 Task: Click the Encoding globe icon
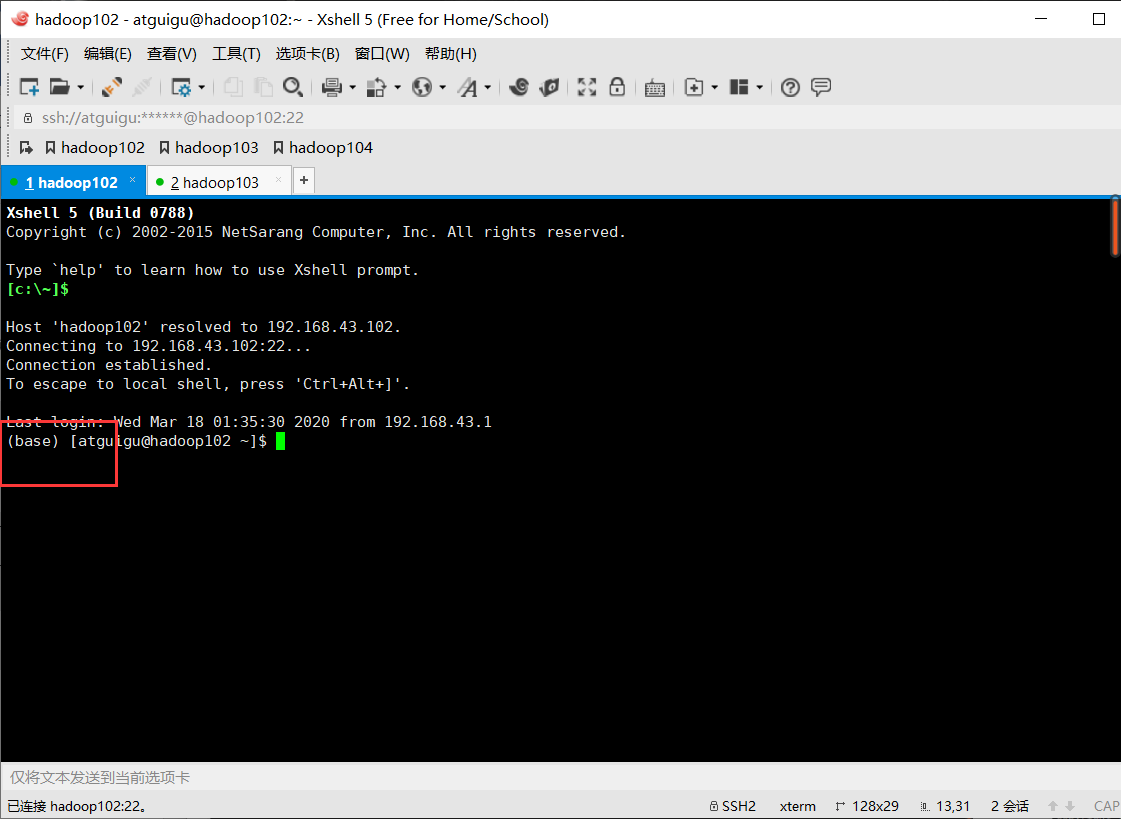[422, 87]
